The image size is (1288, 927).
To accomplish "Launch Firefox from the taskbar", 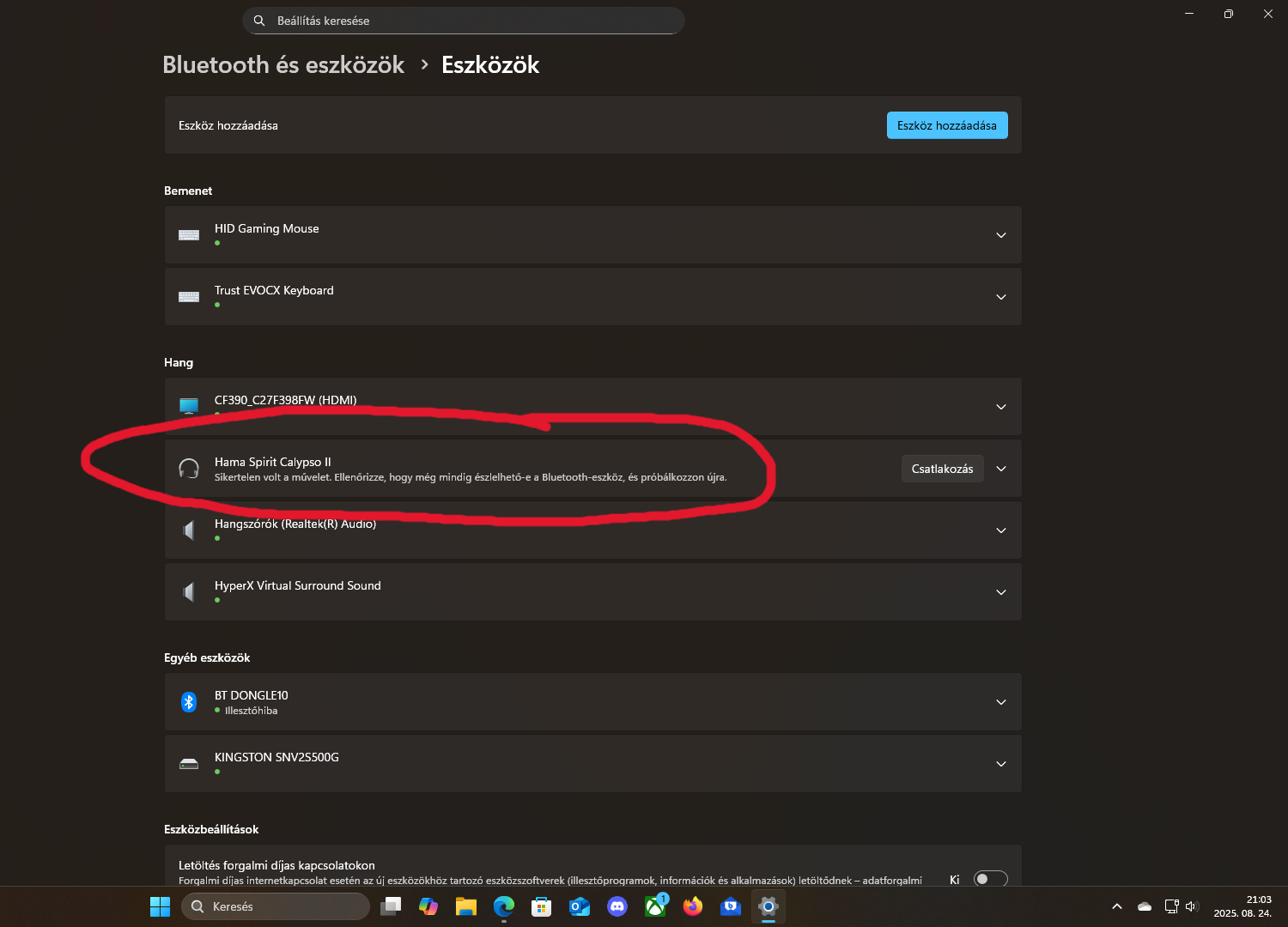I will (x=693, y=906).
